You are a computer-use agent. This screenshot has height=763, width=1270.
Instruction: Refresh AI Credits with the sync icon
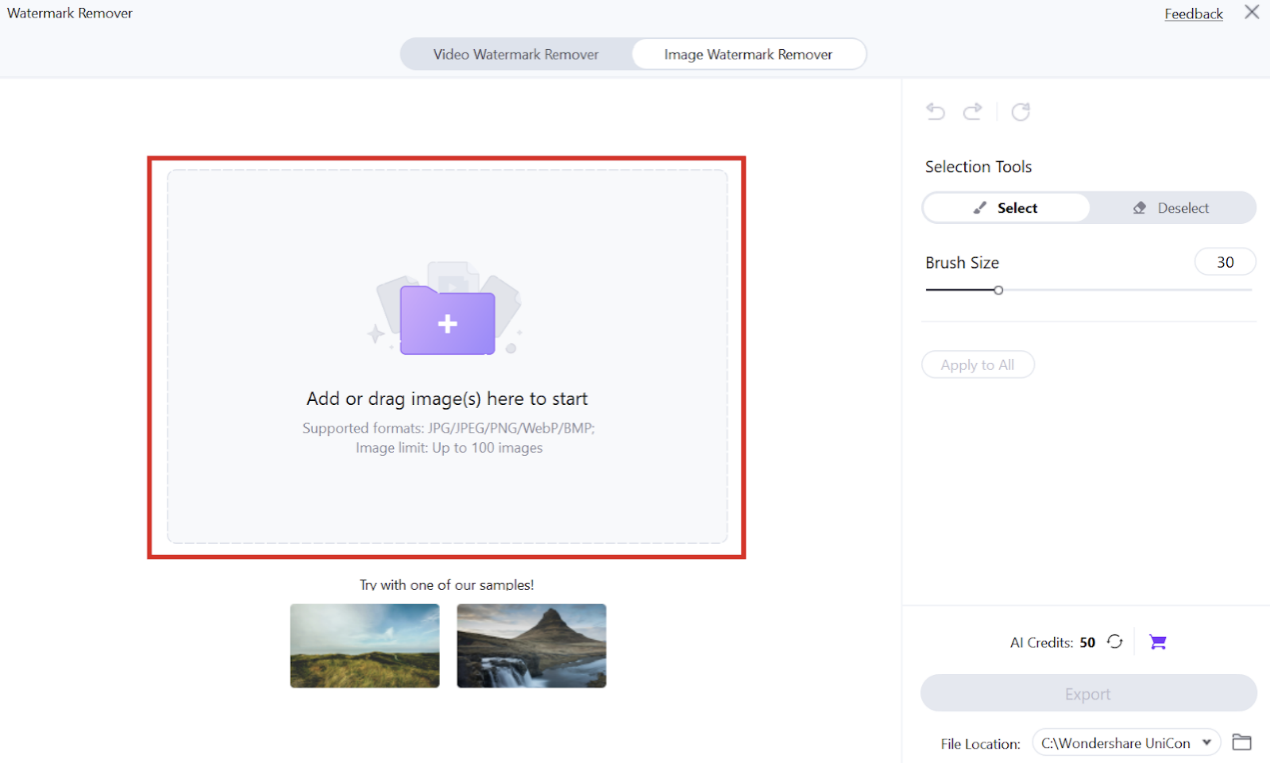click(1115, 642)
